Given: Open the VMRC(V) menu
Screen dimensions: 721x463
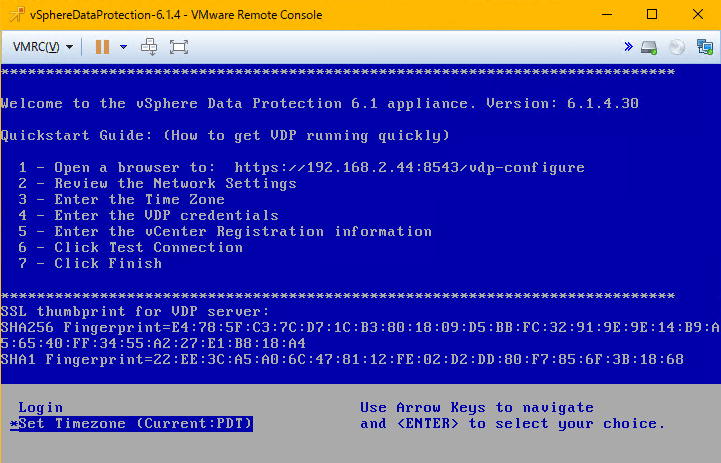Looking at the screenshot, I should 43,46.
